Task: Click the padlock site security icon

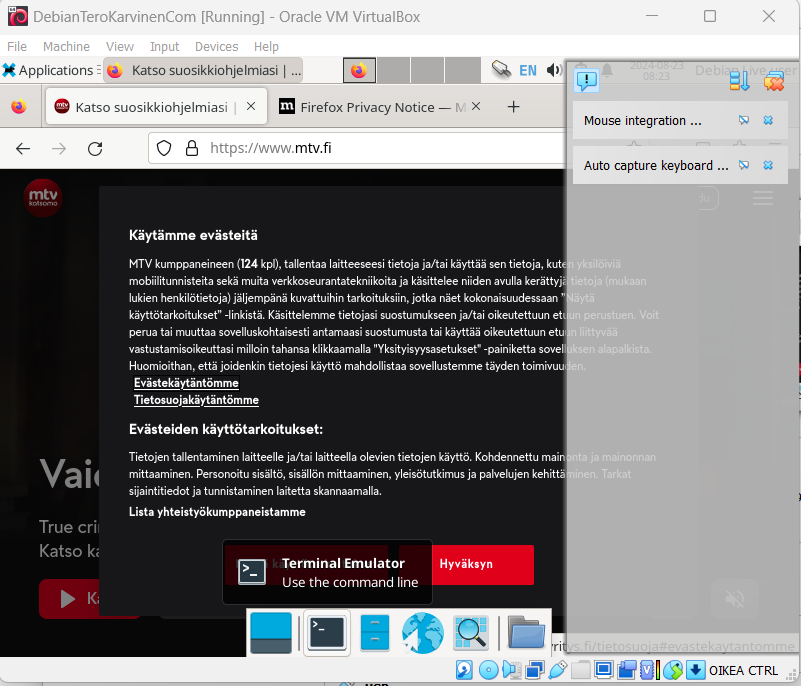Action: tap(191, 148)
